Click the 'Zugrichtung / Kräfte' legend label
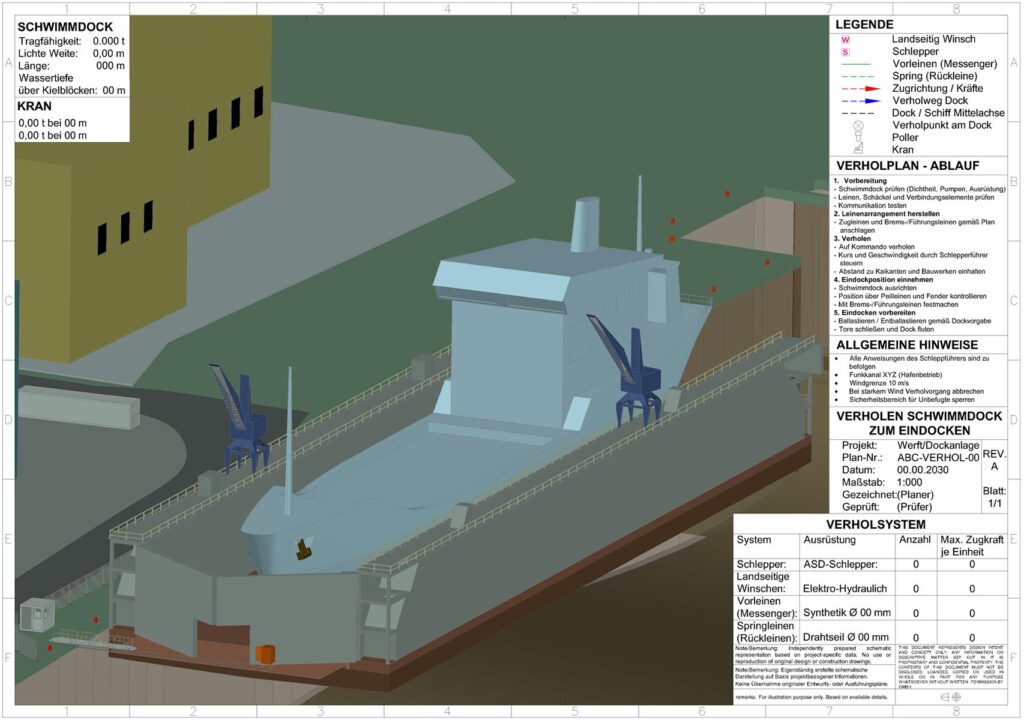This screenshot has height=720, width=1024. 937,88
